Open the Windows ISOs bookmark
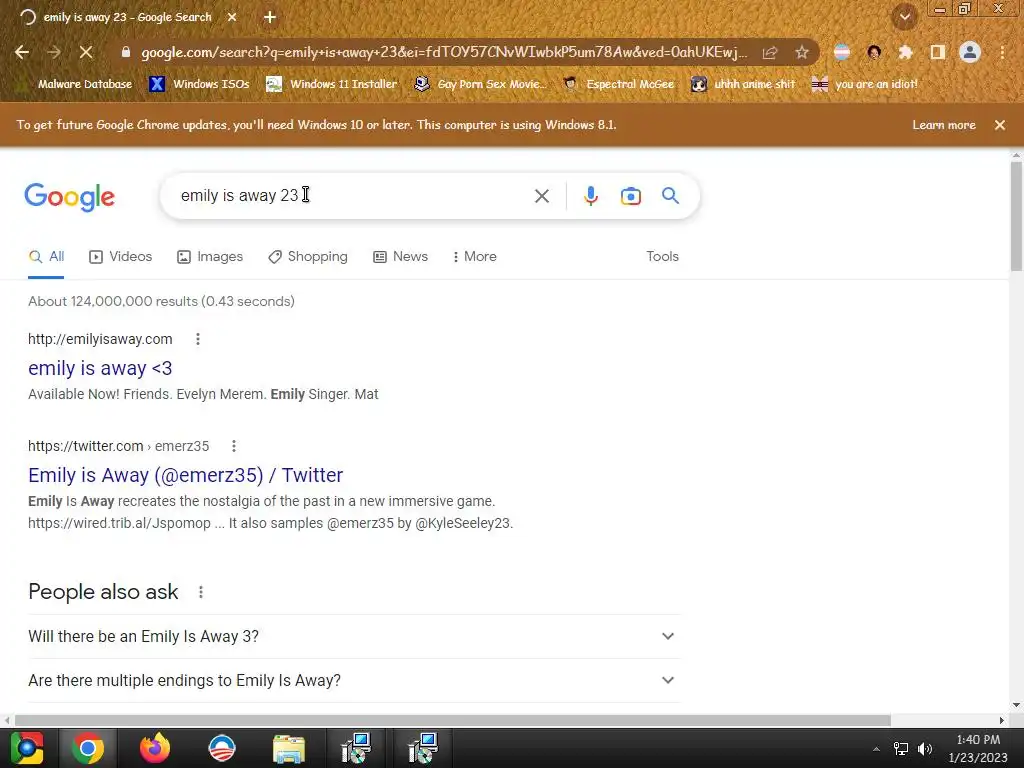This screenshot has height=768, width=1024. pyautogui.click(x=199, y=84)
